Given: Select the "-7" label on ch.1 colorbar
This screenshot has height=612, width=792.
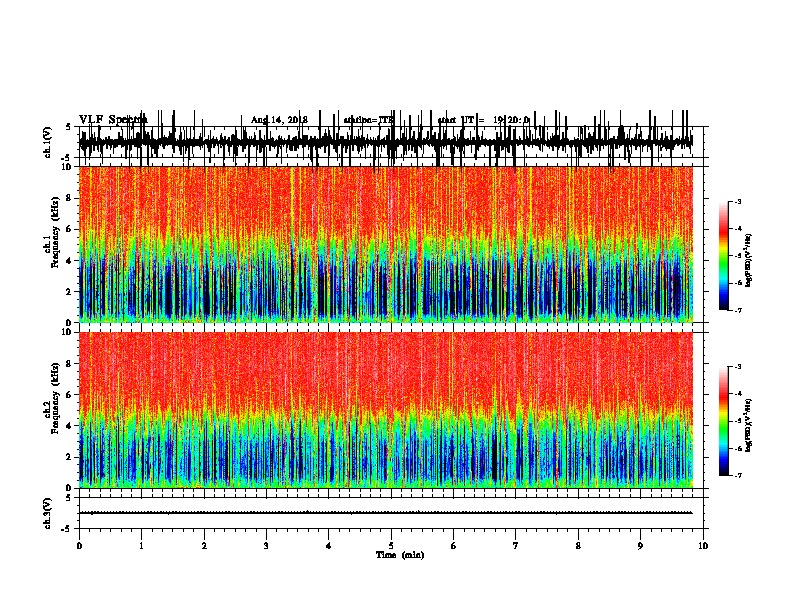Looking at the screenshot, I should pyautogui.click(x=737, y=310).
